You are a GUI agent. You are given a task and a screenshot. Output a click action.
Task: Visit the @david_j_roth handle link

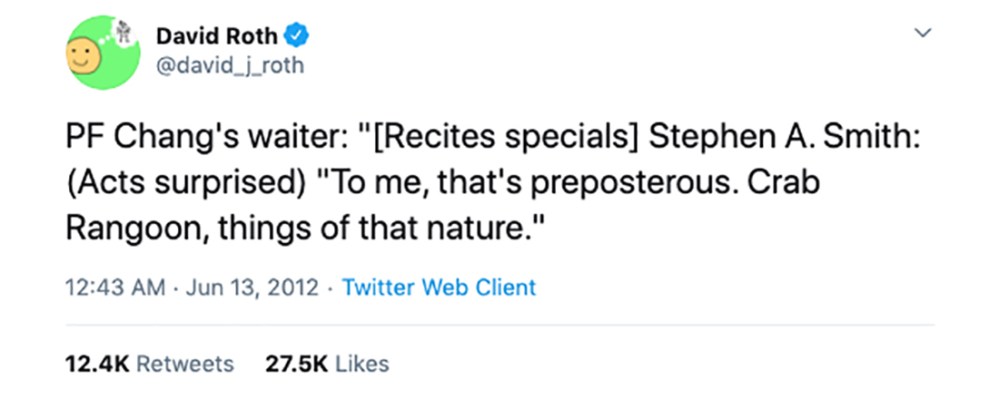(x=230, y=65)
